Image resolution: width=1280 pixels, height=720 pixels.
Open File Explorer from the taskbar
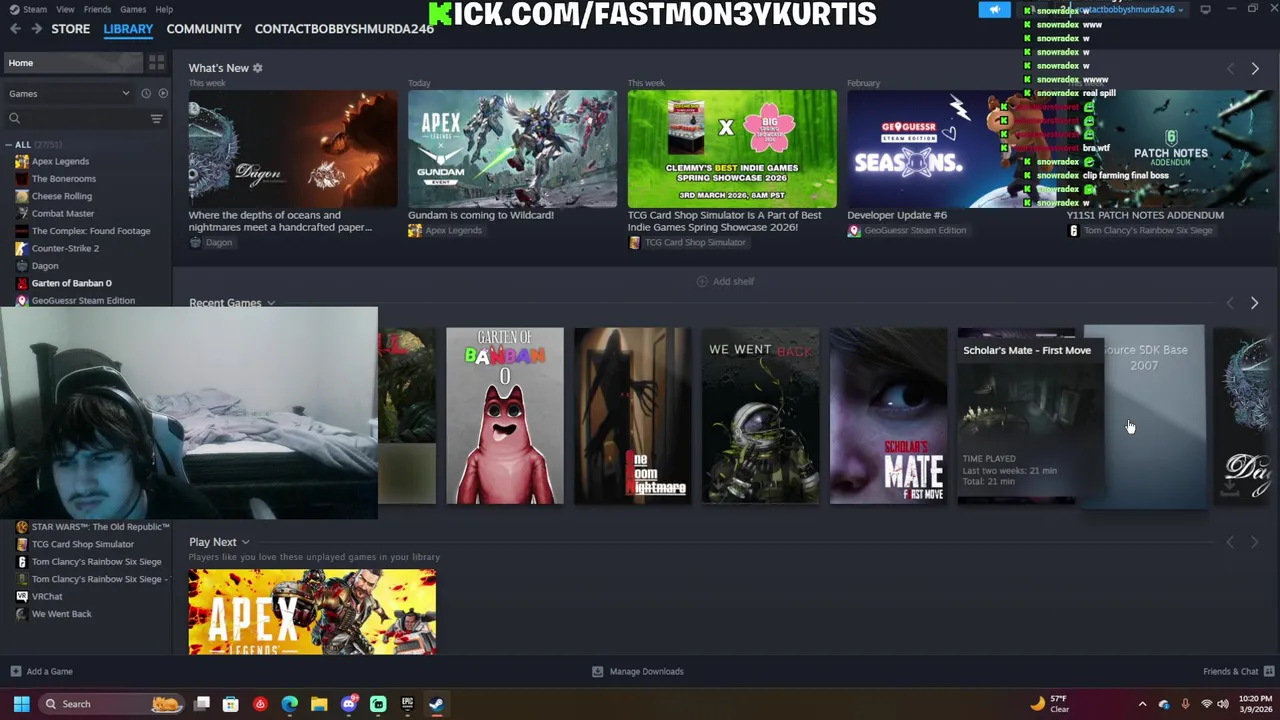[x=319, y=704]
